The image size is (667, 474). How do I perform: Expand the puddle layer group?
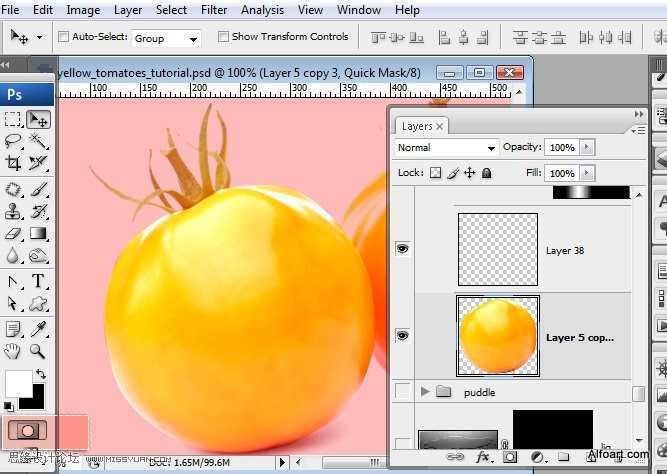[425, 391]
